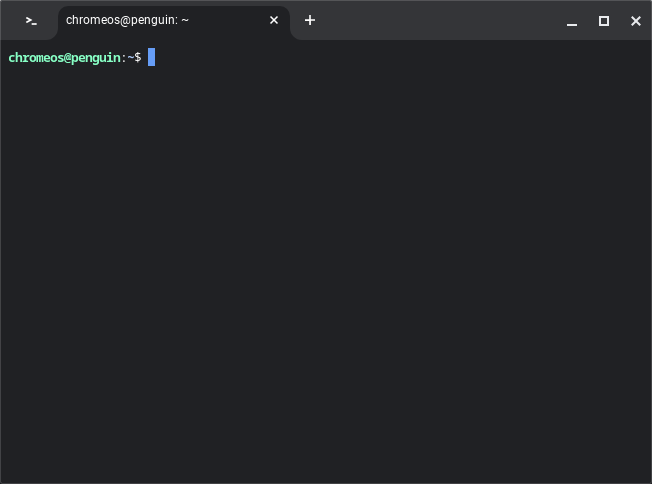Click the terminal prompt icon in title bar
The width and height of the screenshot is (652, 484).
(31, 20)
